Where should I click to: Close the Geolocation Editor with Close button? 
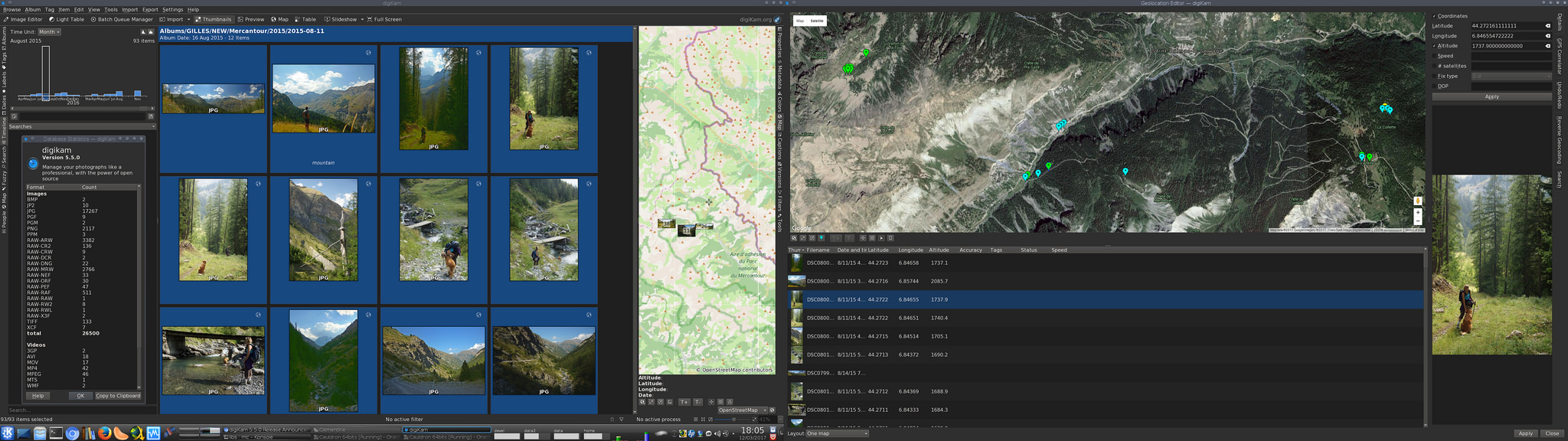point(1552,433)
